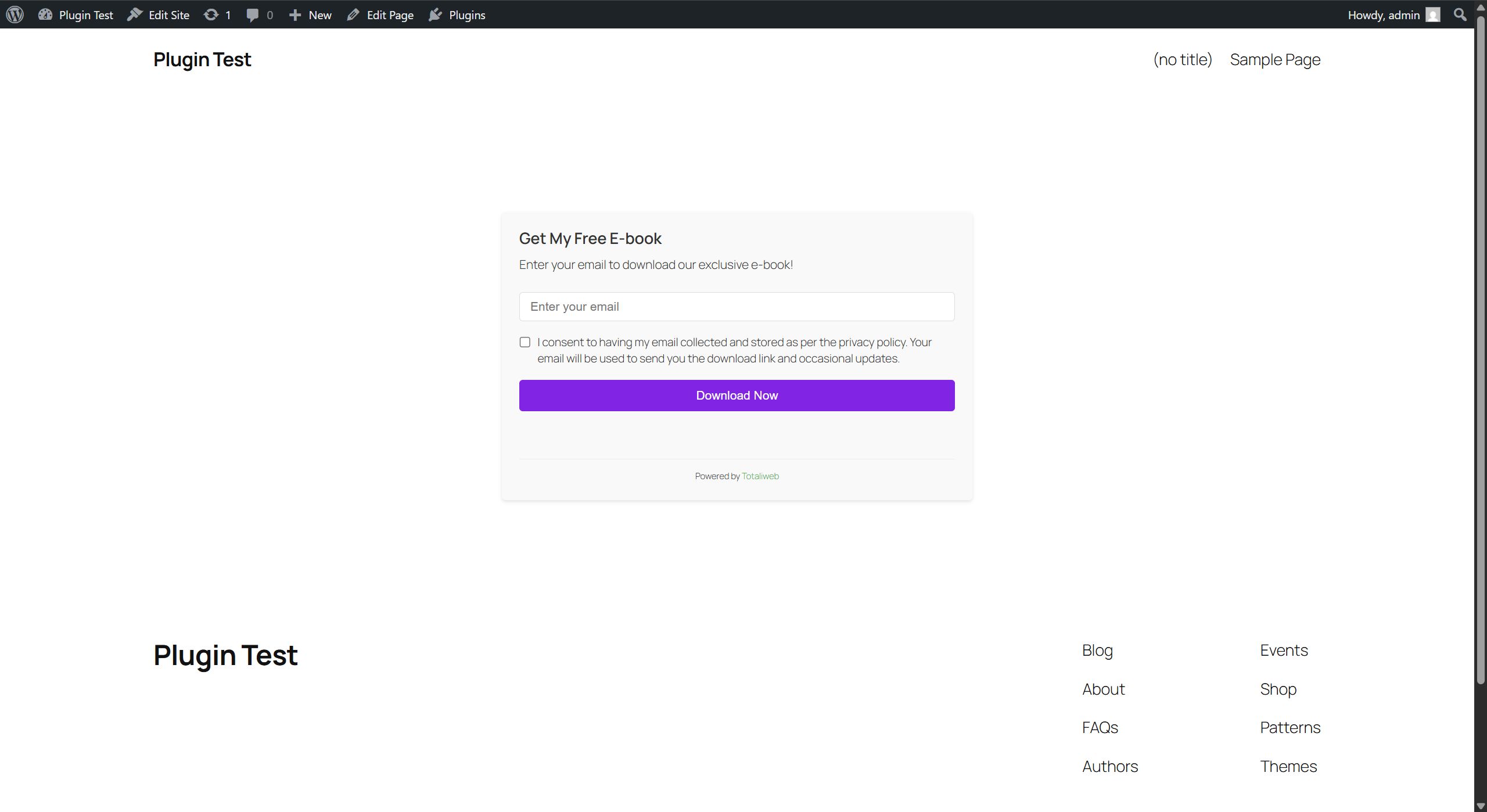Click the WordPress logo icon

pyautogui.click(x=15, y=15)
